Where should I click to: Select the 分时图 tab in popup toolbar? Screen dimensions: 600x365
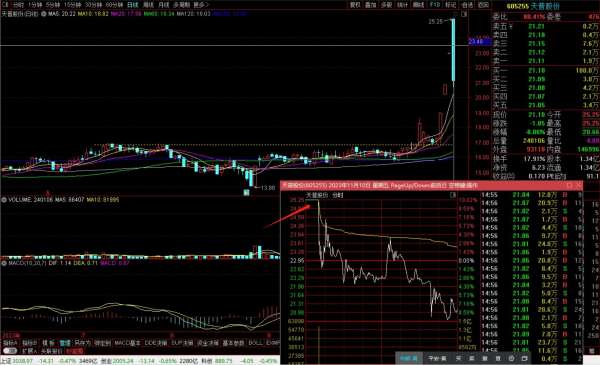click(409, 358)
